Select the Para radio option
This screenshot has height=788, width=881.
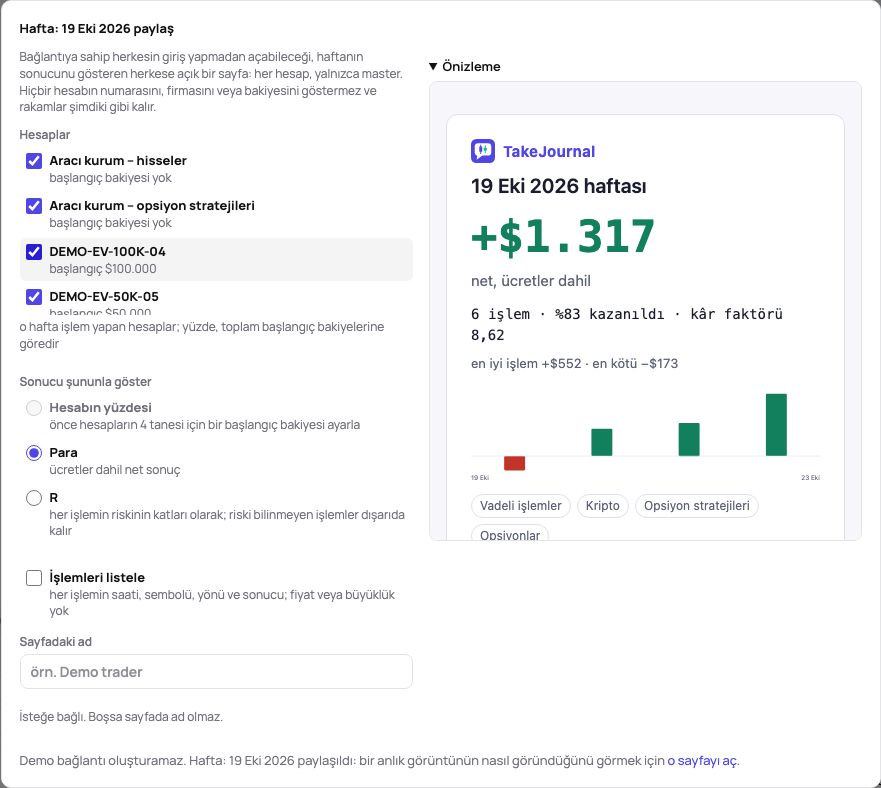[34, 453]
